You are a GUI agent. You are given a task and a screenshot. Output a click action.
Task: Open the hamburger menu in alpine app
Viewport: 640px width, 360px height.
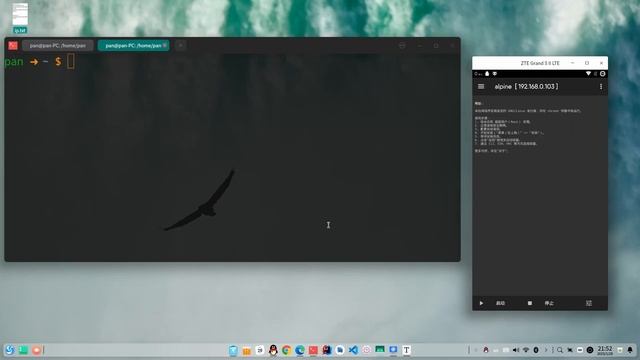[x=481, y=87]
